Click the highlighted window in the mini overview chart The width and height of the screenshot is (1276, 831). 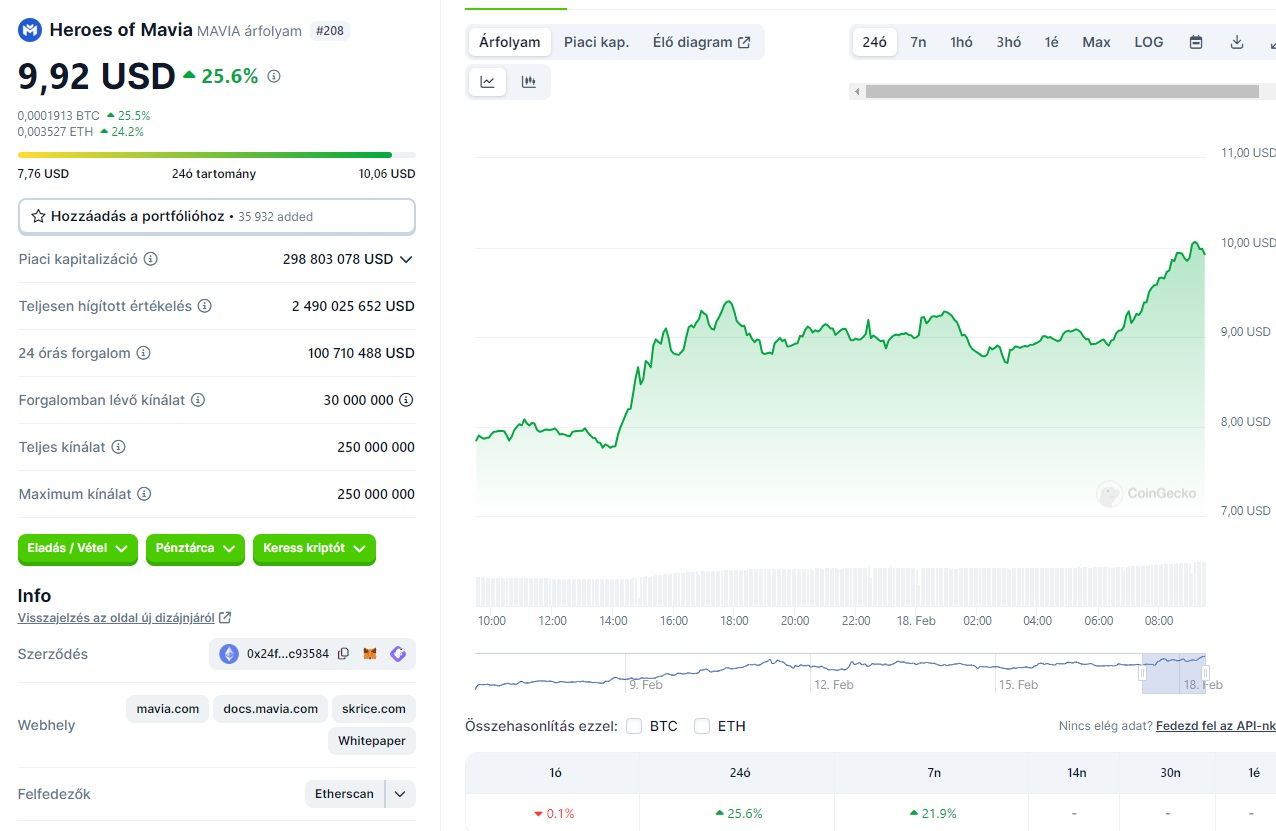(x=1174, y=673)
